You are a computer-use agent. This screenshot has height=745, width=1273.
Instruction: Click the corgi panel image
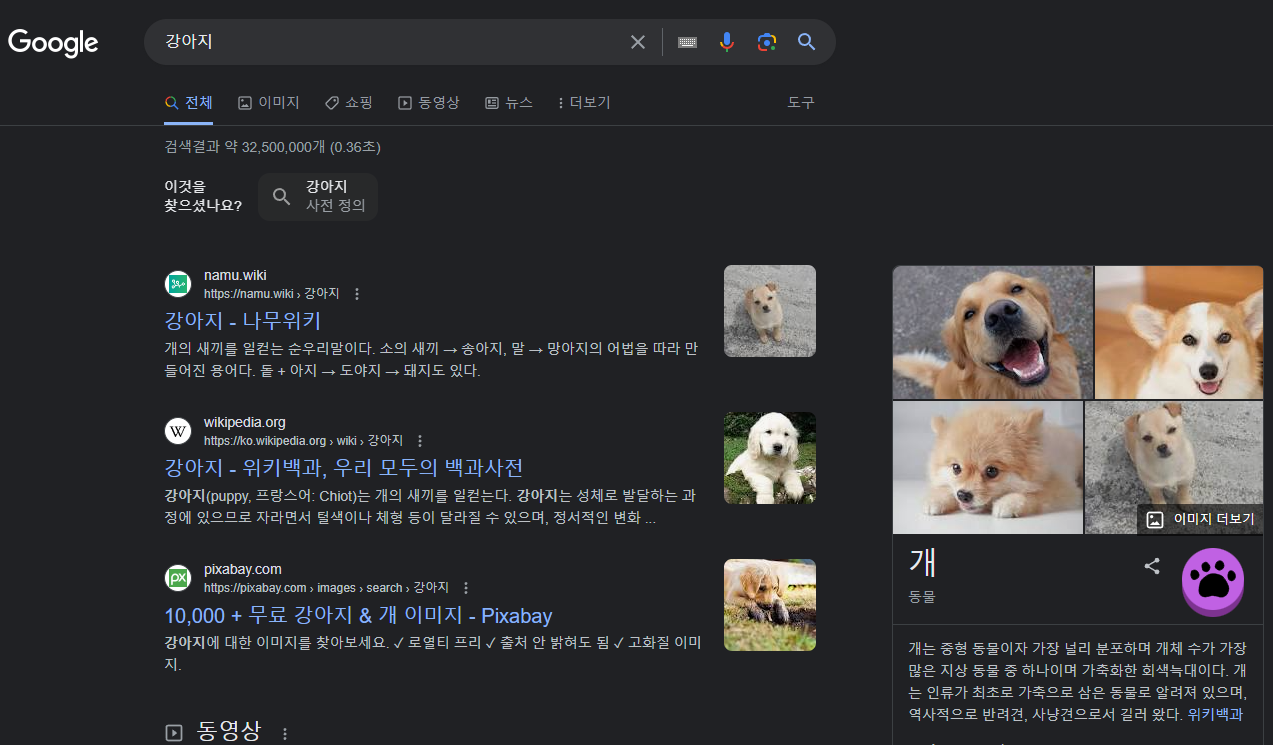[x=1179, y=332]
